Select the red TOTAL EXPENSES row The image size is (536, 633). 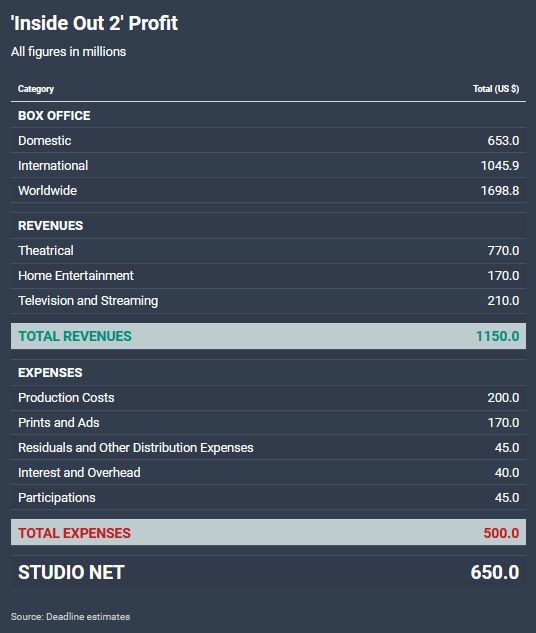pos(268,532)
